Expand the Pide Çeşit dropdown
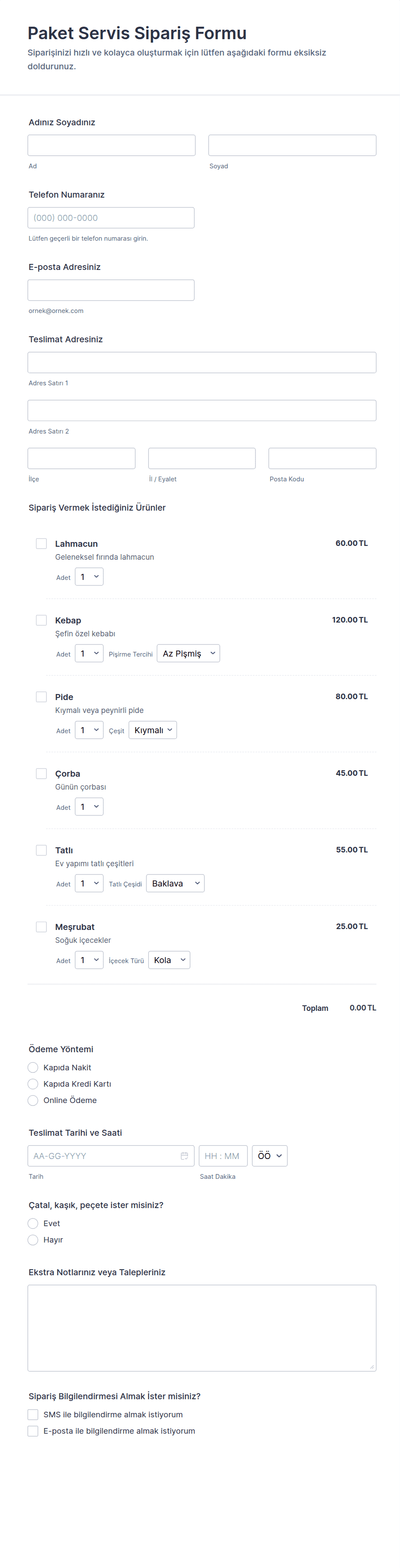Viewport: 400px width, 1568px height. [x=153, y=731]
